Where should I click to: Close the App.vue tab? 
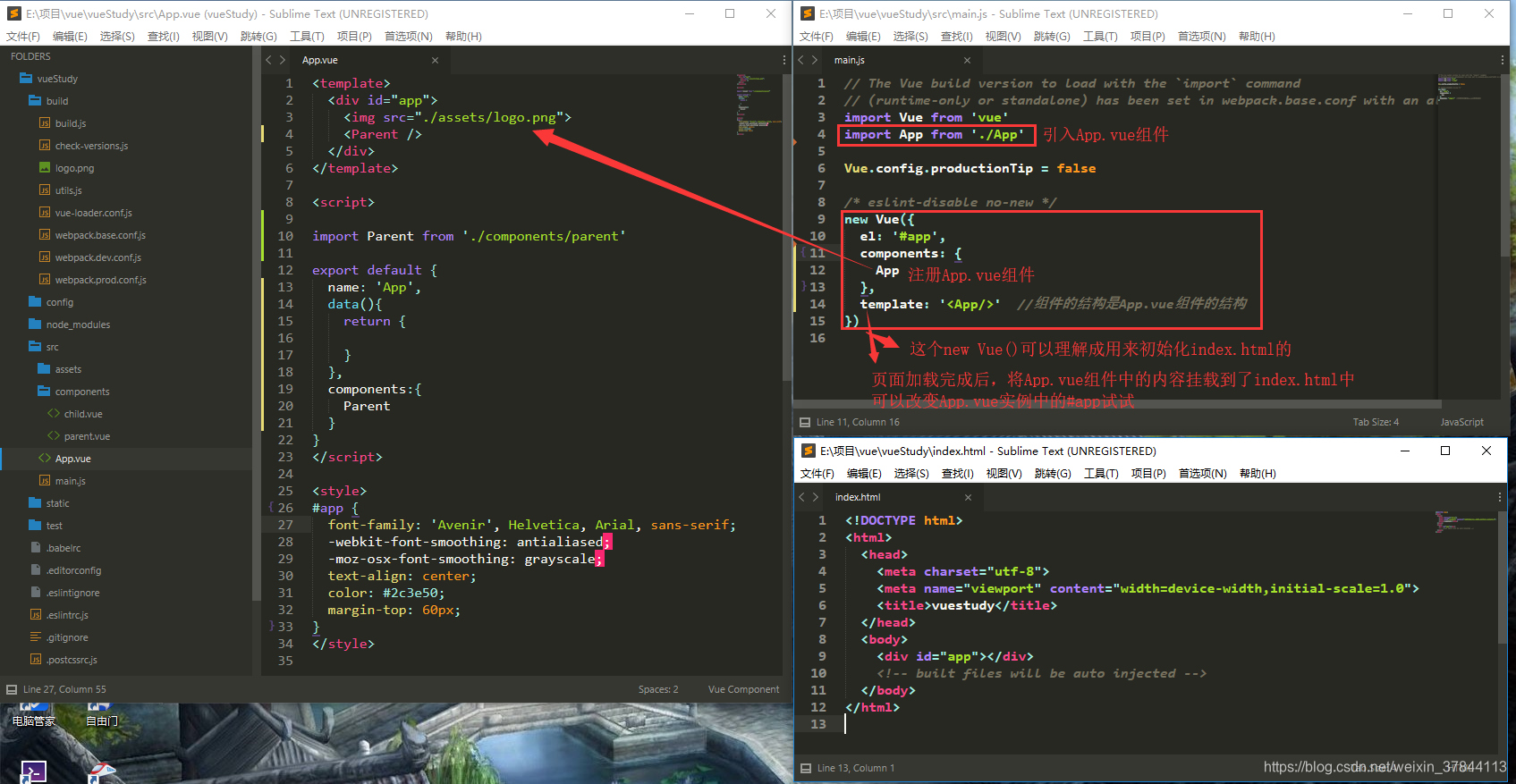[436, 61]
